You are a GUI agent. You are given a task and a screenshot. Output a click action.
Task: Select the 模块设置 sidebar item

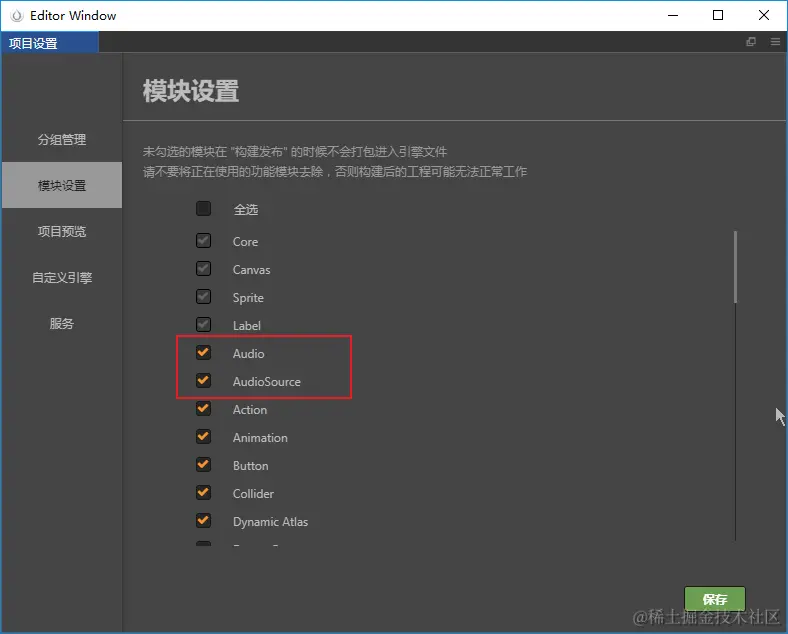pyautogui.click(x=62, y=185)
